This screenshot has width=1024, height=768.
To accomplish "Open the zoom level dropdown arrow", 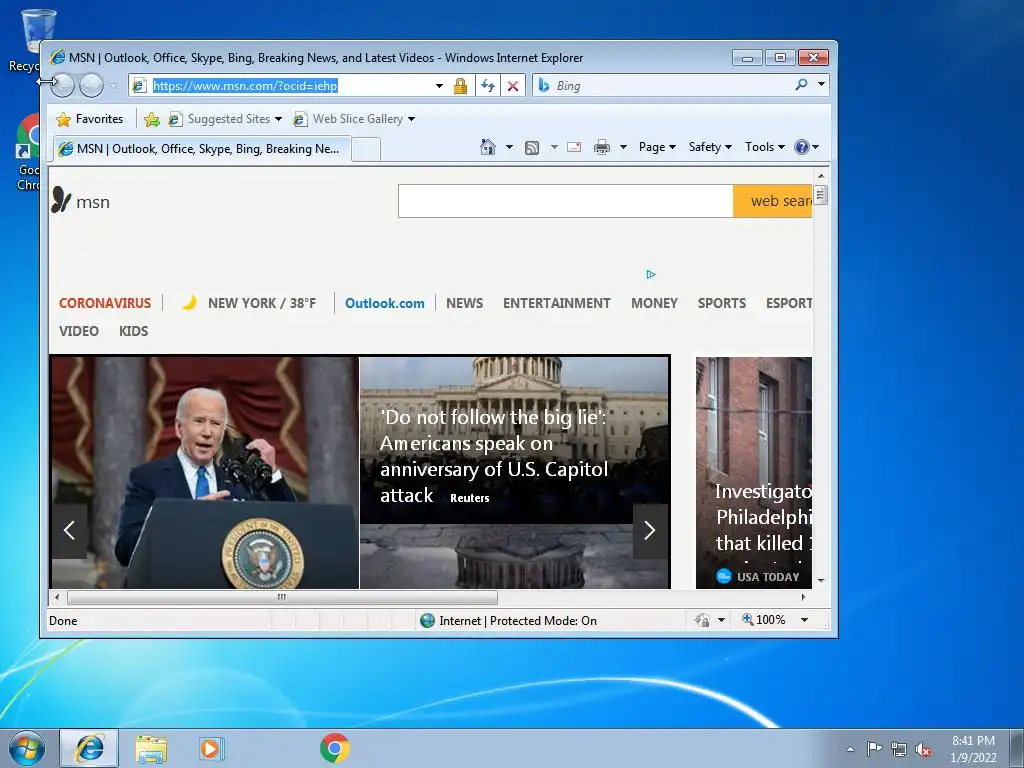I will [805, 620].
